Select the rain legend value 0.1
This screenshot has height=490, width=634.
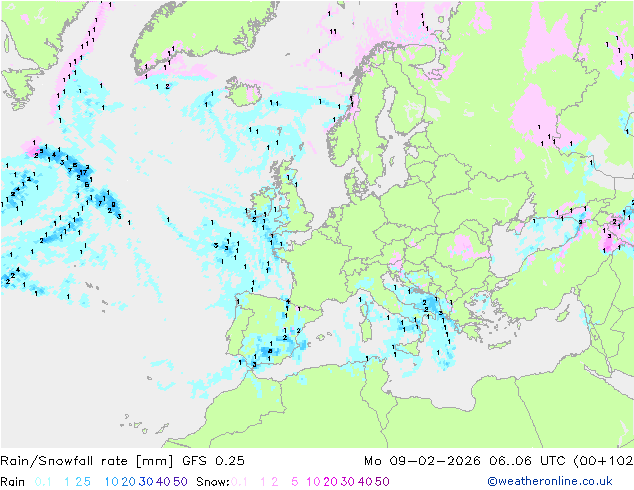tap(43, 482)
